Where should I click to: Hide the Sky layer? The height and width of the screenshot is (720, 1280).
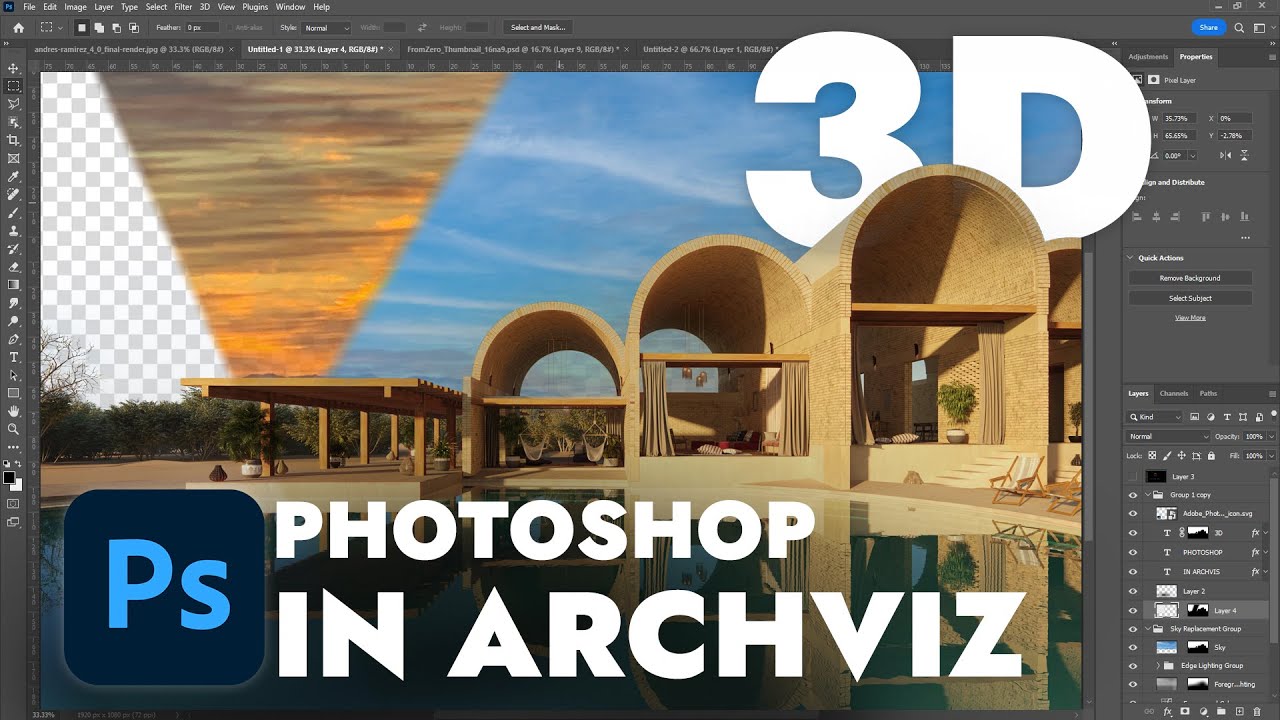pos(1133,647)
